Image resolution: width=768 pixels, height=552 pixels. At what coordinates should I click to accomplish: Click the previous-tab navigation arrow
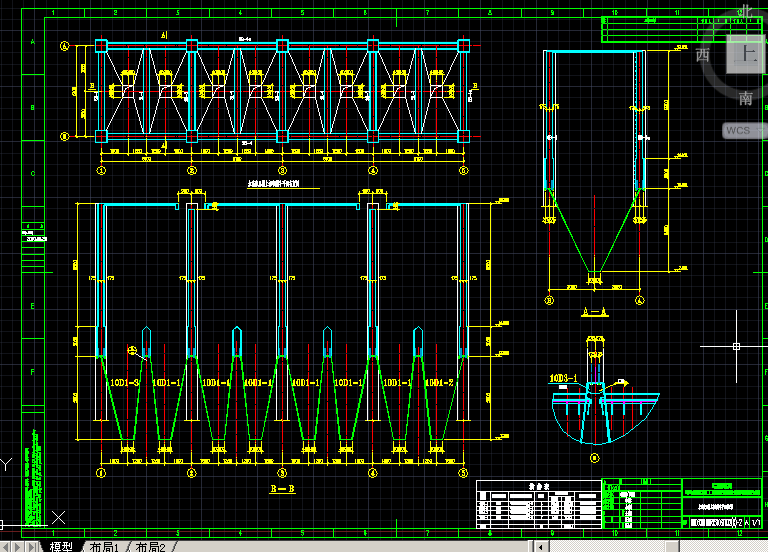pos(17,546)
